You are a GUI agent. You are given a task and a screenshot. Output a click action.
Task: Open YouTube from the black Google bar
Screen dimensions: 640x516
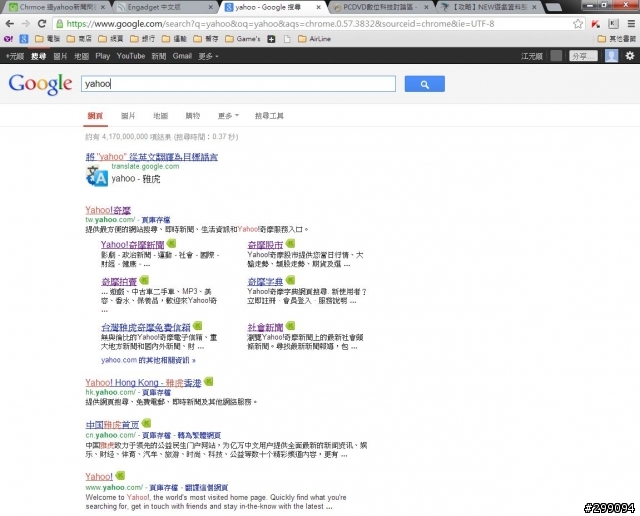pos(131,56)
